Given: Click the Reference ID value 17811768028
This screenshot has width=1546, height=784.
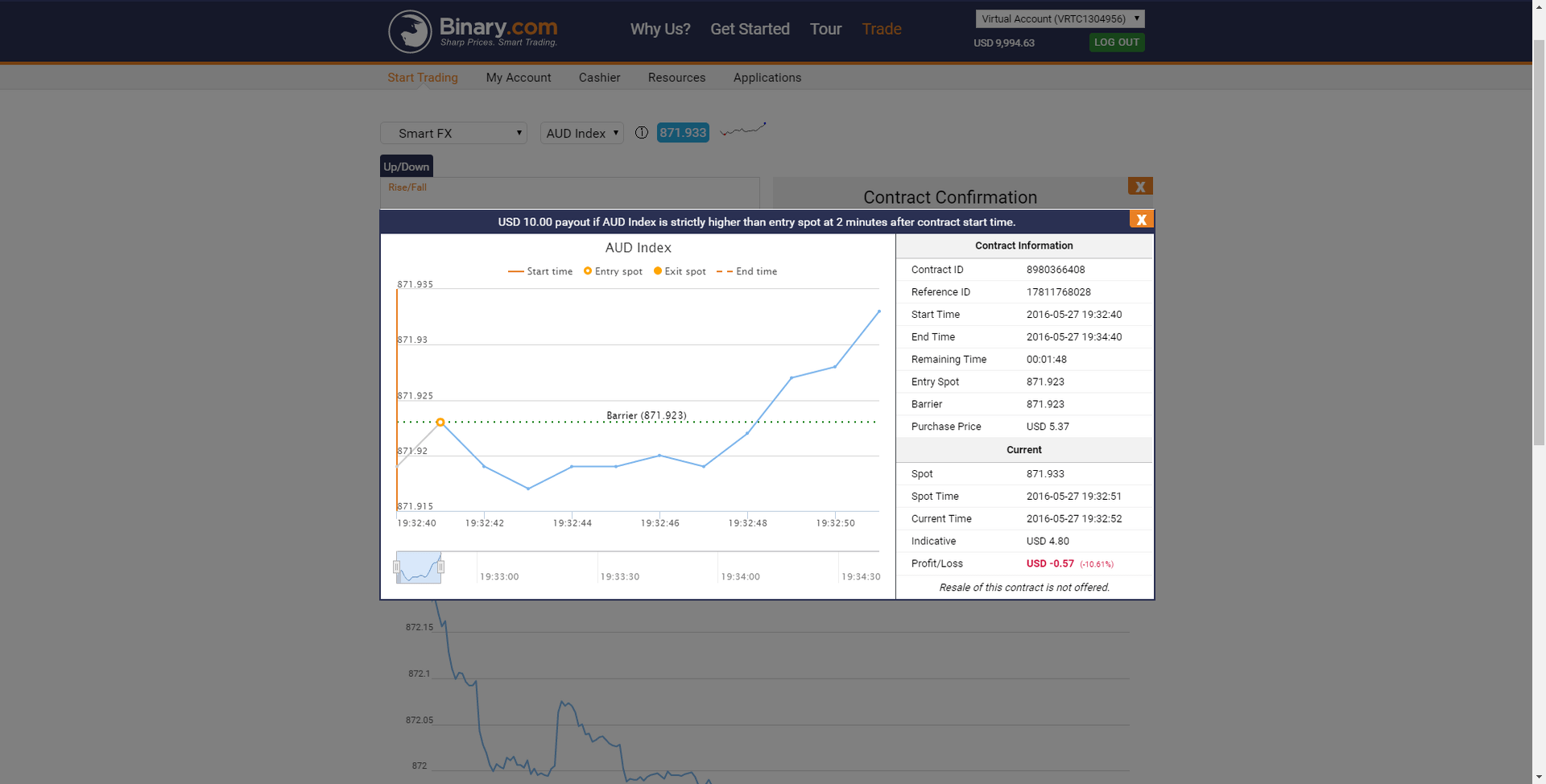Looking at the screenshot, I should click(x=1058, y=292).
